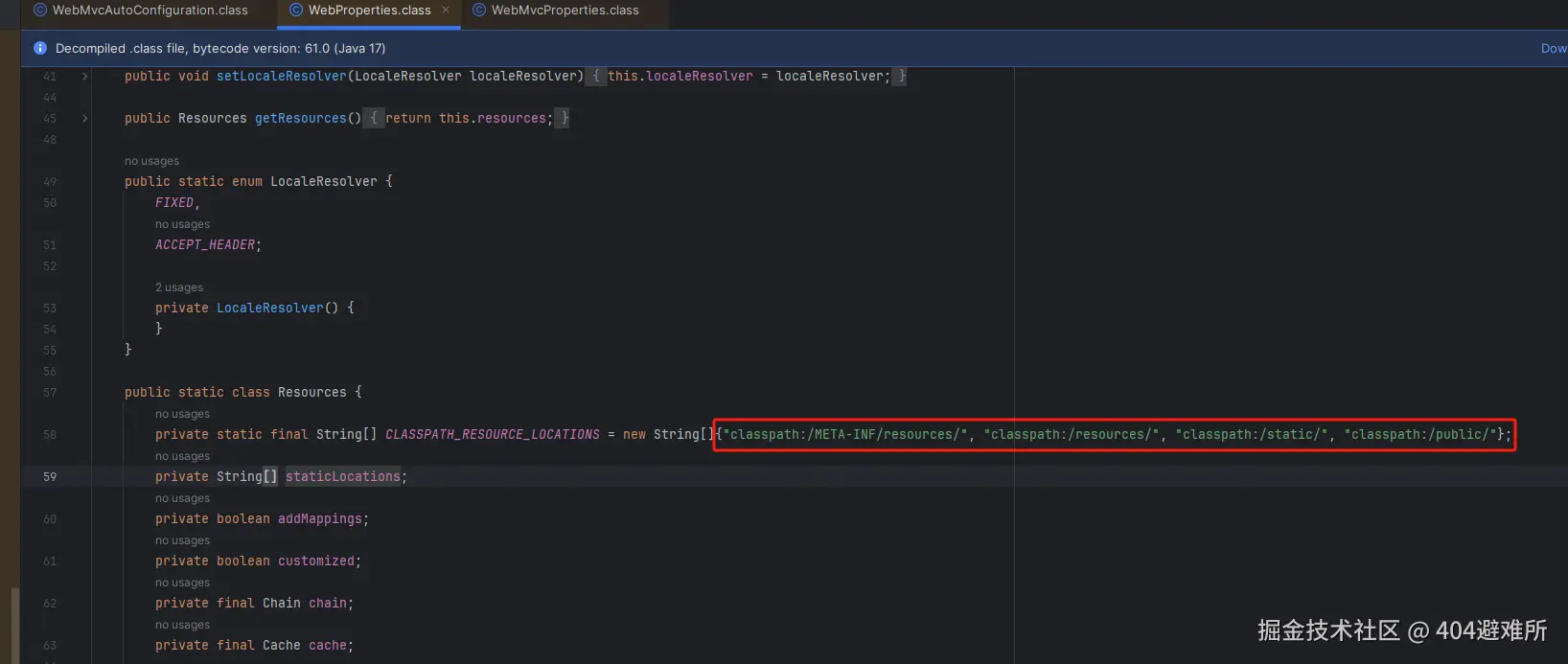Click 'no usages' hint above chain field
1568x664 pixels.
click(x=182, y=583)
